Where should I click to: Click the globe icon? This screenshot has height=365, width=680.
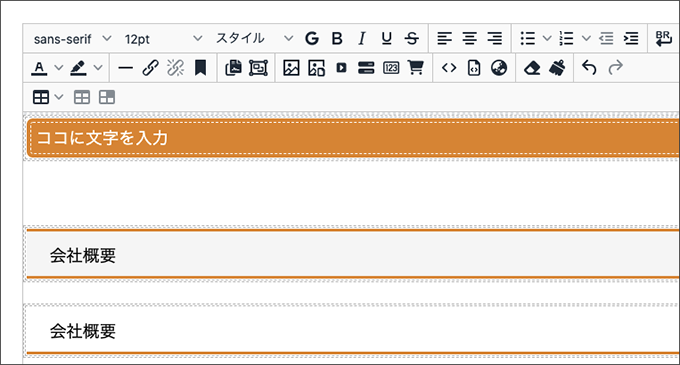(x=499, y=68)
